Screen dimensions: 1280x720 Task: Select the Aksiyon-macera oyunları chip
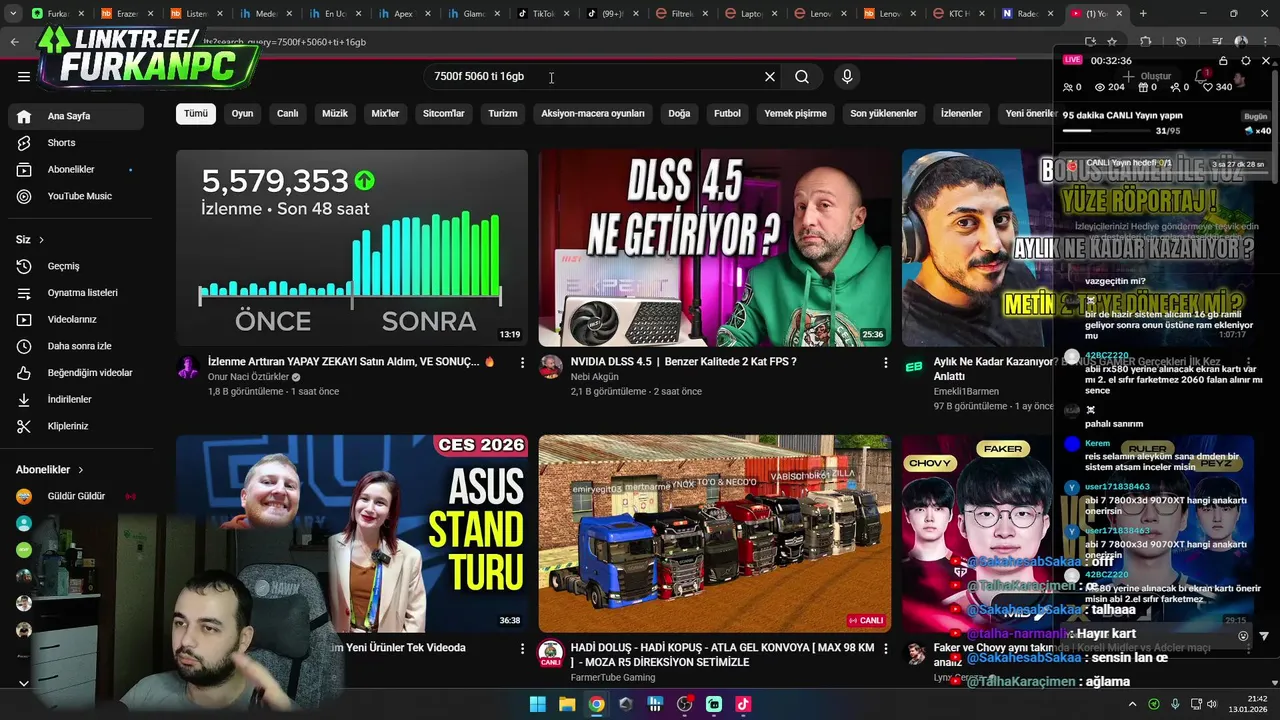(593, 113)
